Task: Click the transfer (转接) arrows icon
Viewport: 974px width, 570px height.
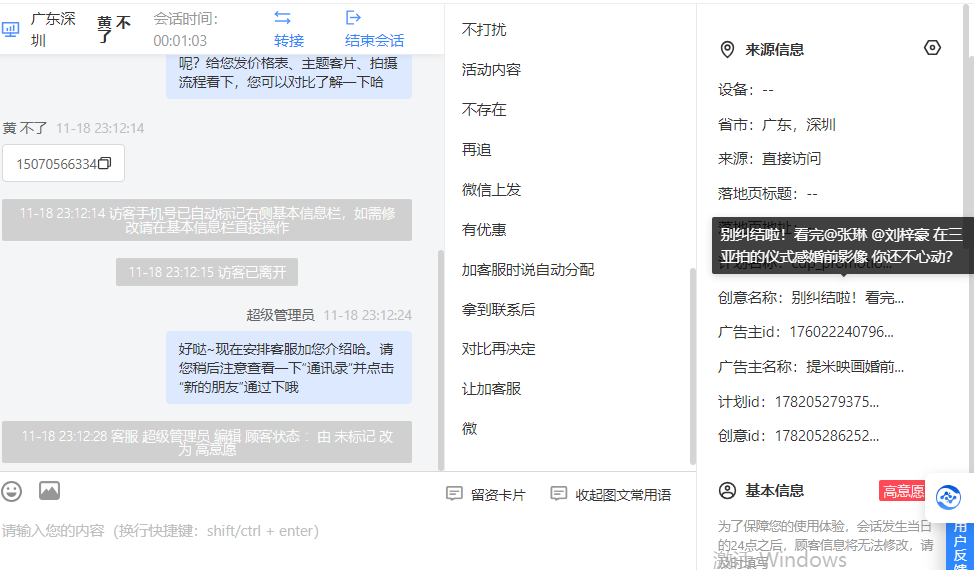Action: pyautogui.click(x=283, y=17)
